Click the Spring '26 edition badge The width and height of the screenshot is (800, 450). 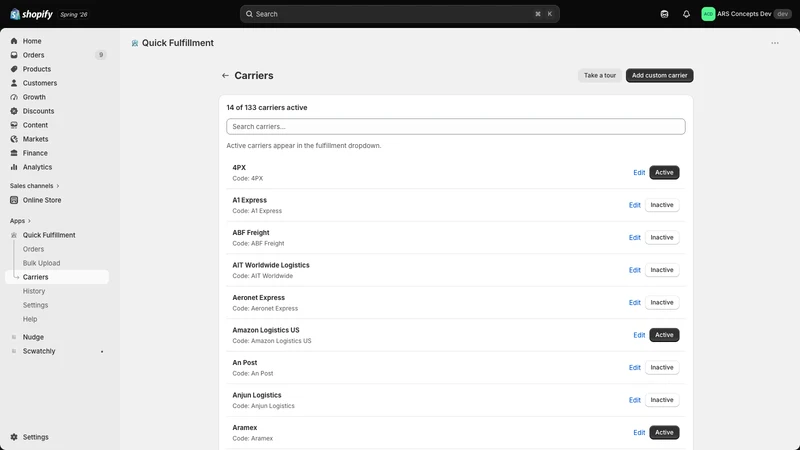click(x=73, y=15)
